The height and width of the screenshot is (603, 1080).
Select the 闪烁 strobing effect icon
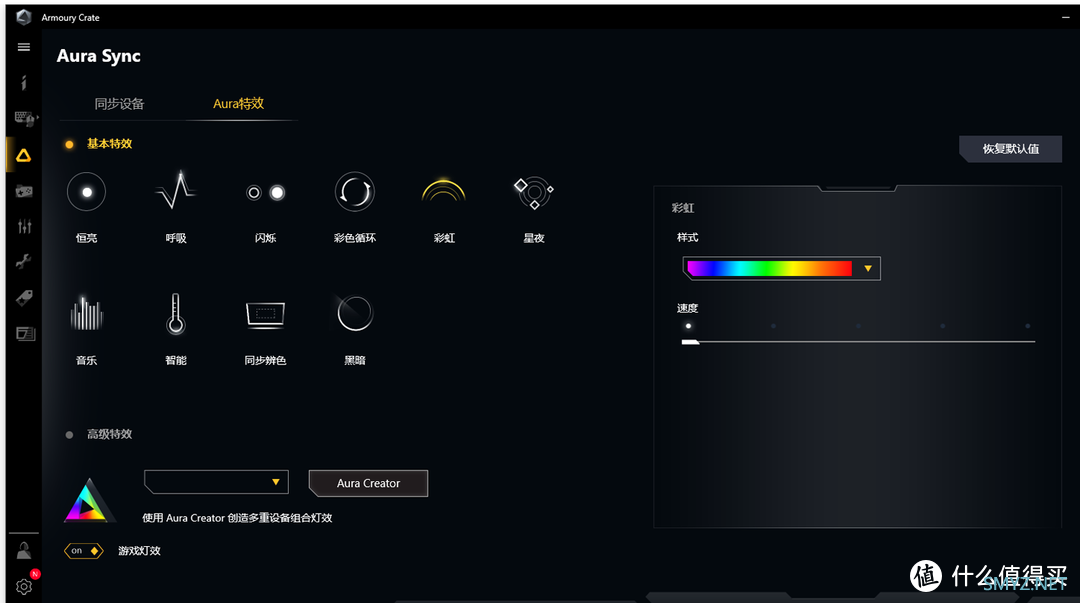[265, 192]
